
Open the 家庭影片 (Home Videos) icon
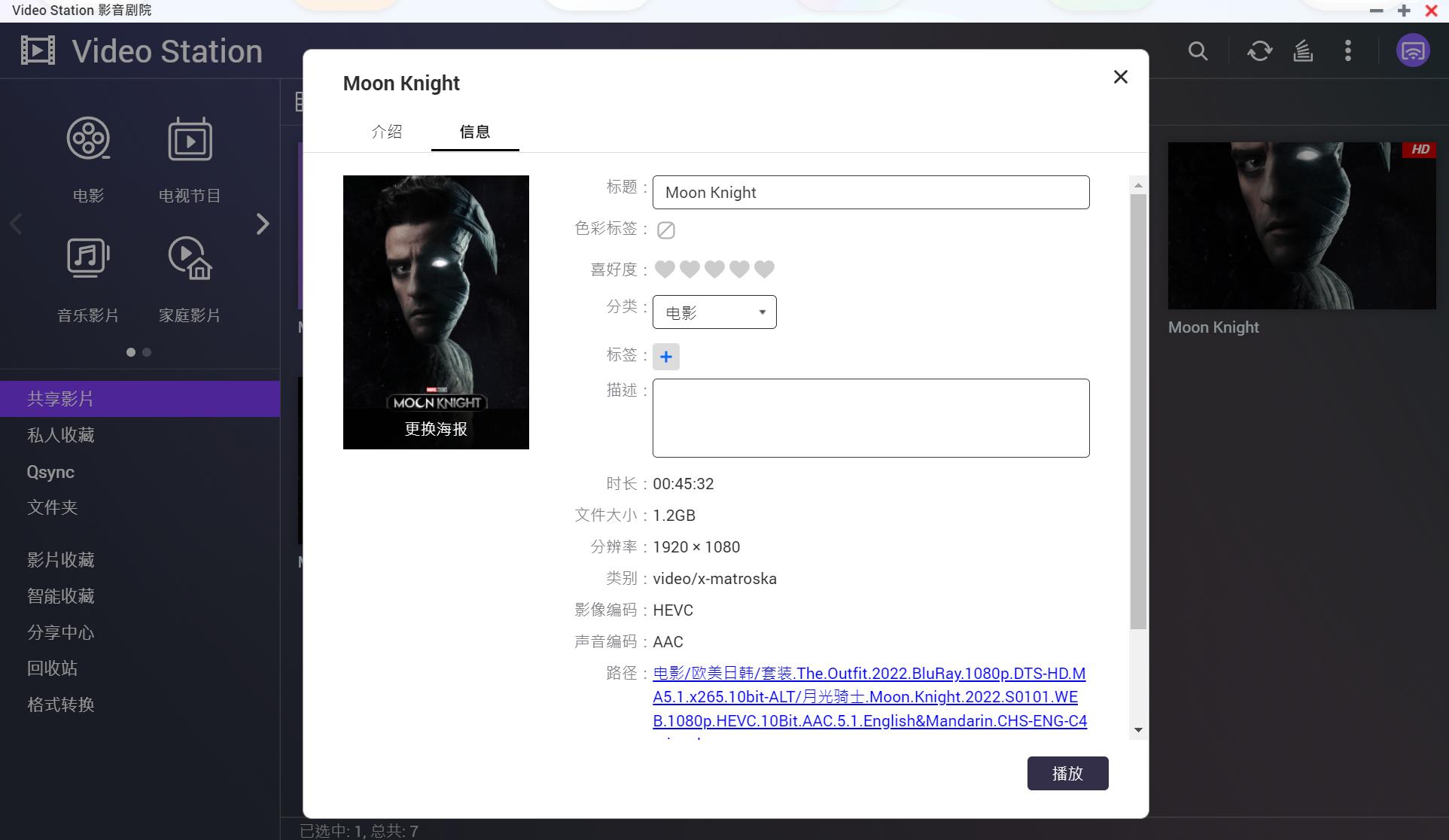[189, 257]
